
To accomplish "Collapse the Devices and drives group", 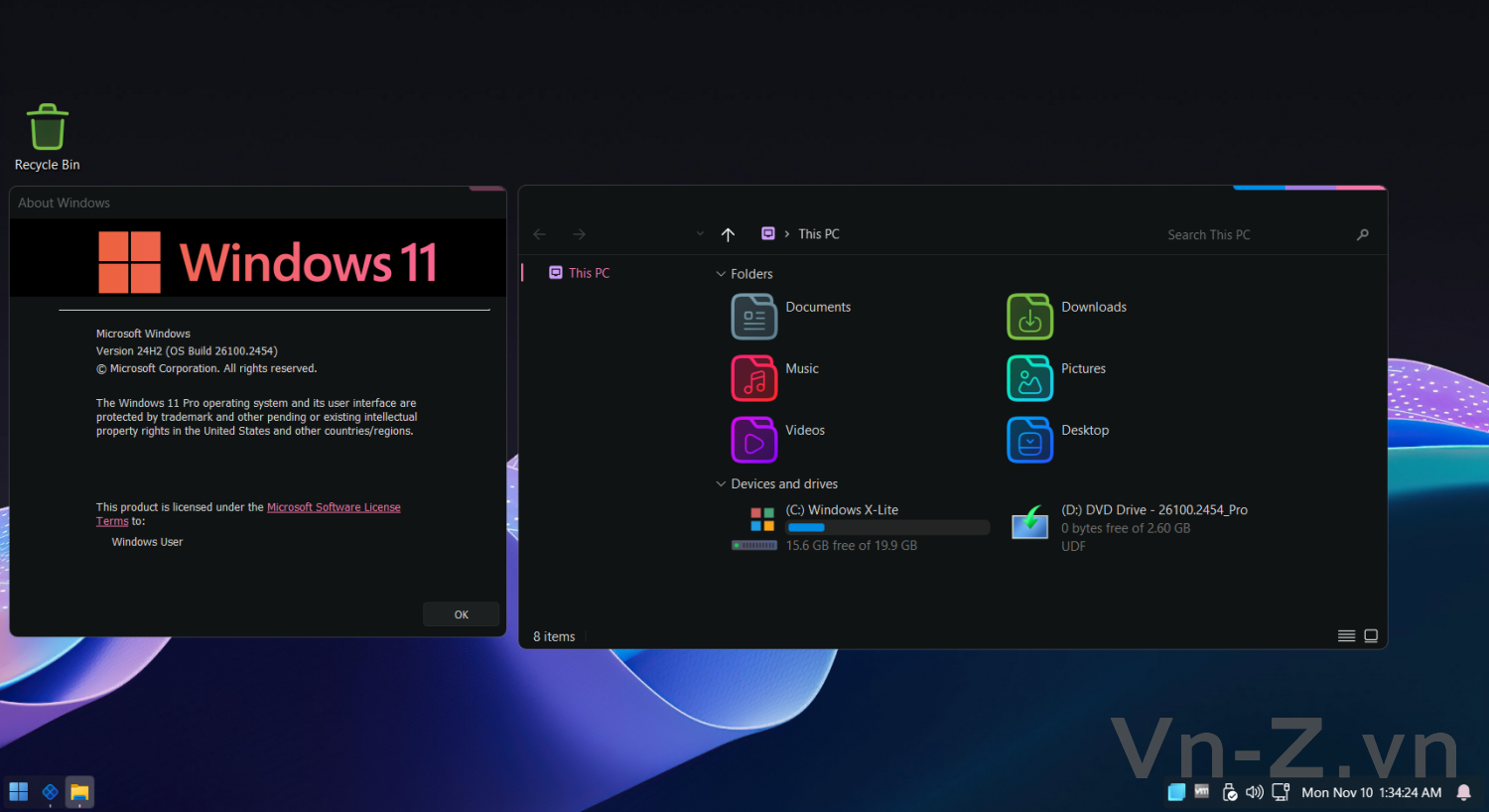I will [x=721, y=484].
